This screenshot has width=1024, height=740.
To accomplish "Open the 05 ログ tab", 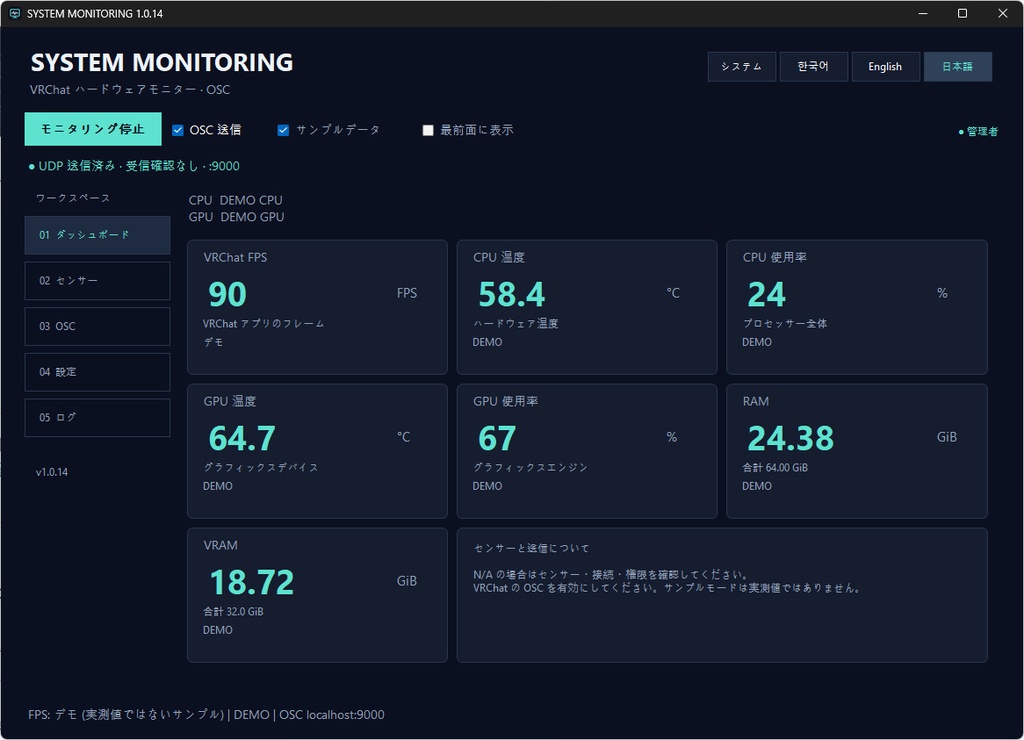I will point(97,417).
